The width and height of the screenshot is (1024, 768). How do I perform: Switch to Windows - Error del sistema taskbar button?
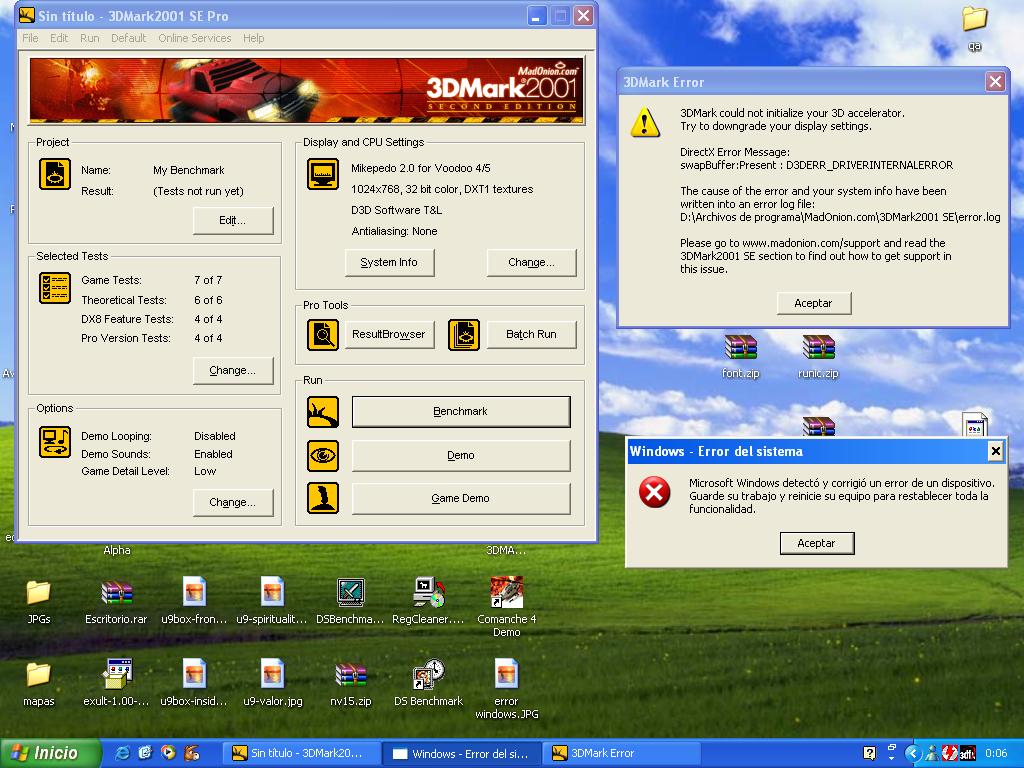click(x=461, y=754)
